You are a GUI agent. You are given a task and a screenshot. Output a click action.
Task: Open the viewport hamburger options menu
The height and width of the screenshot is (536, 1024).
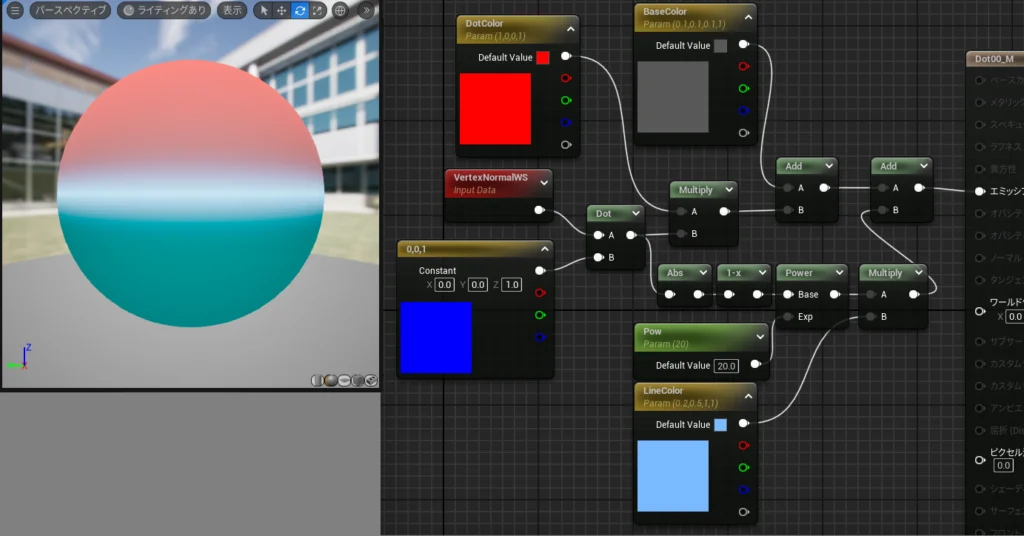tap(15, 10)
